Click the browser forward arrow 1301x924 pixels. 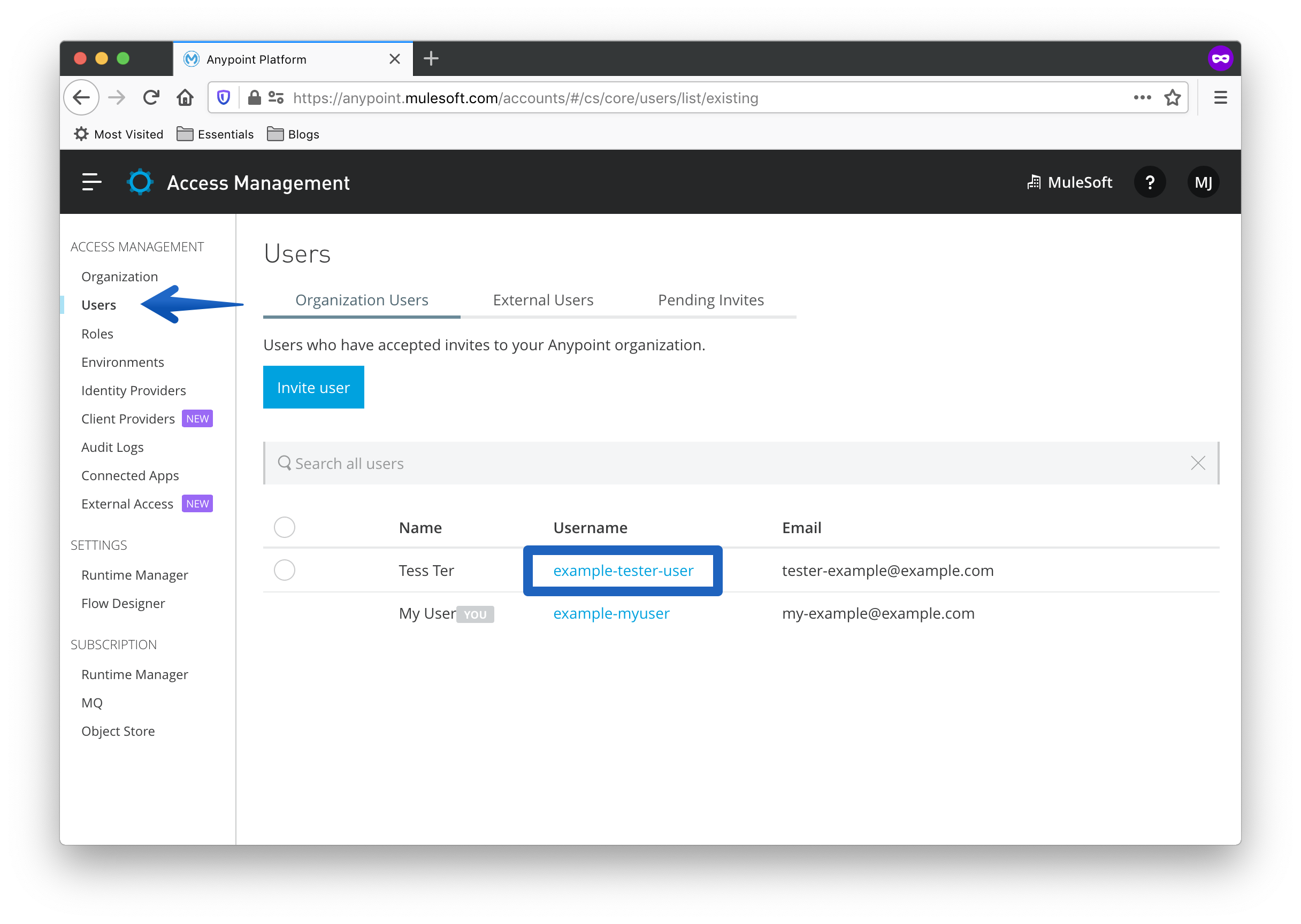pos(117,98)
